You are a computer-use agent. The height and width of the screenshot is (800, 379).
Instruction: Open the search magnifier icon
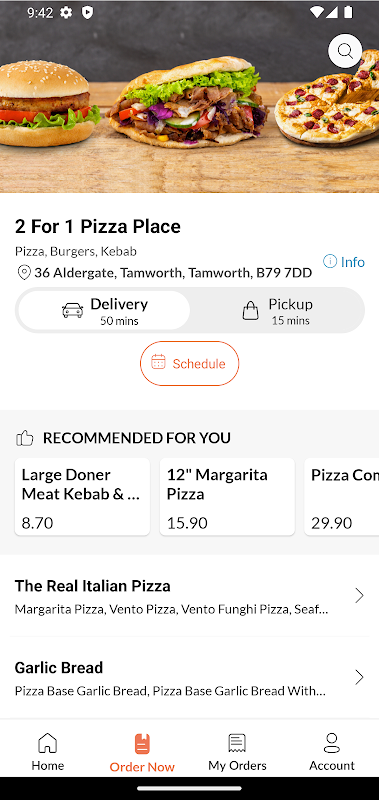point(345,51)
